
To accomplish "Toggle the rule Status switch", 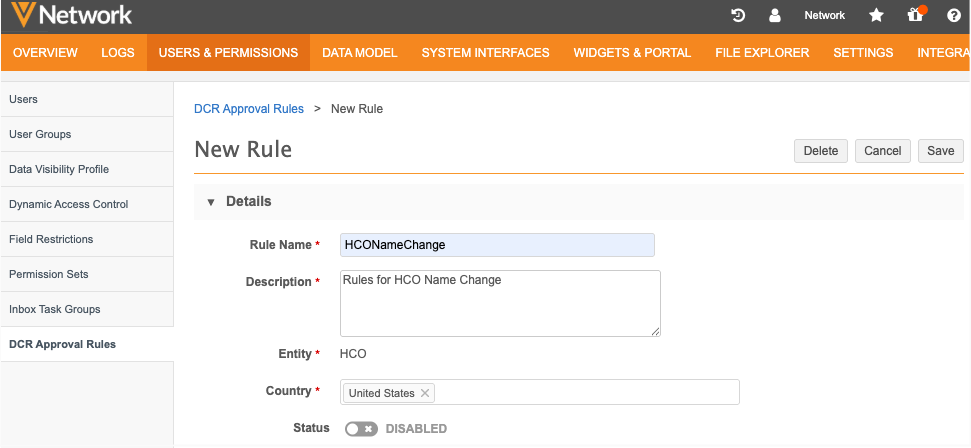I will (361, 429).
